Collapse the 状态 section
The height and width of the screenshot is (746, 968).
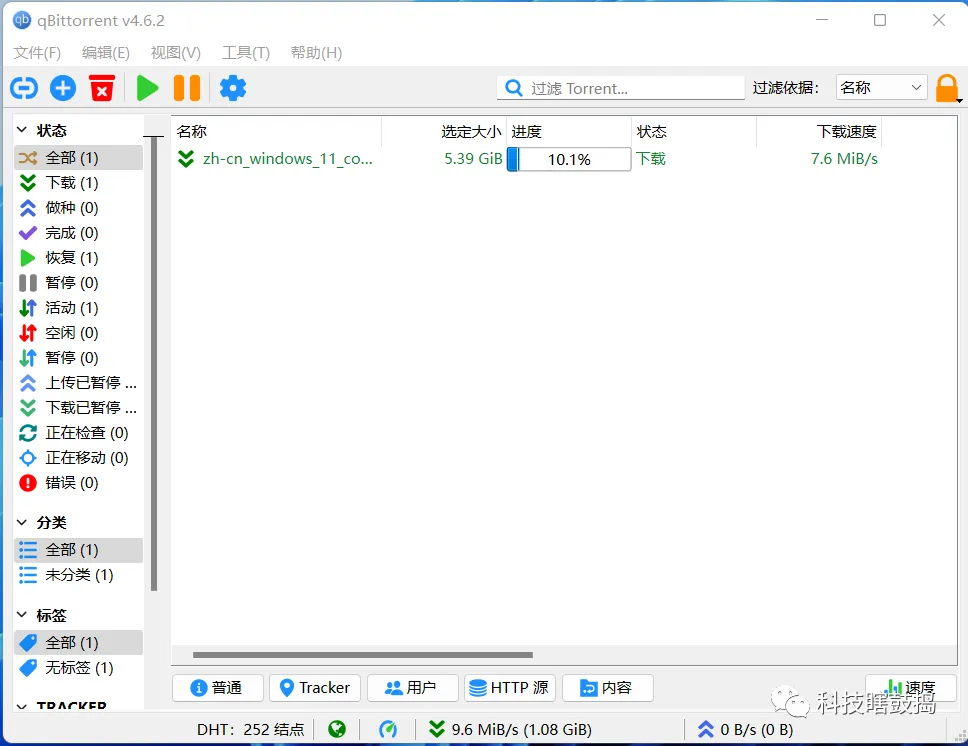point(22,130)
